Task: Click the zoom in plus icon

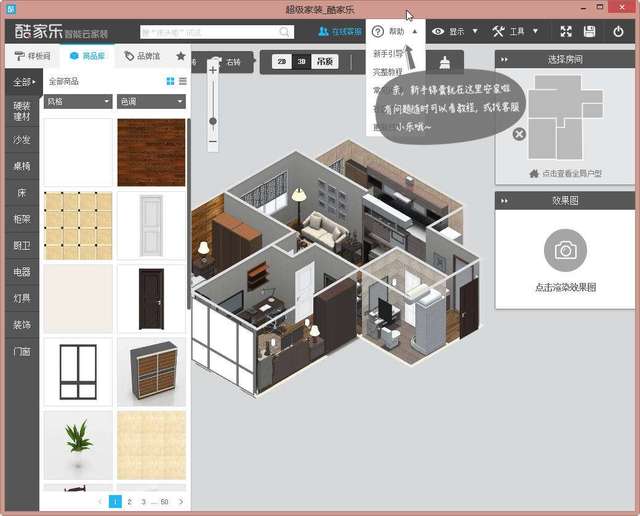Action: click(x=213, y=71)
